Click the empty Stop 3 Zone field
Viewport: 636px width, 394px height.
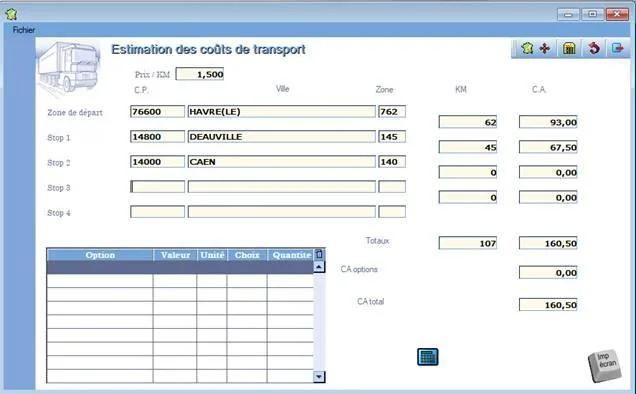click(x=392, y=187)
